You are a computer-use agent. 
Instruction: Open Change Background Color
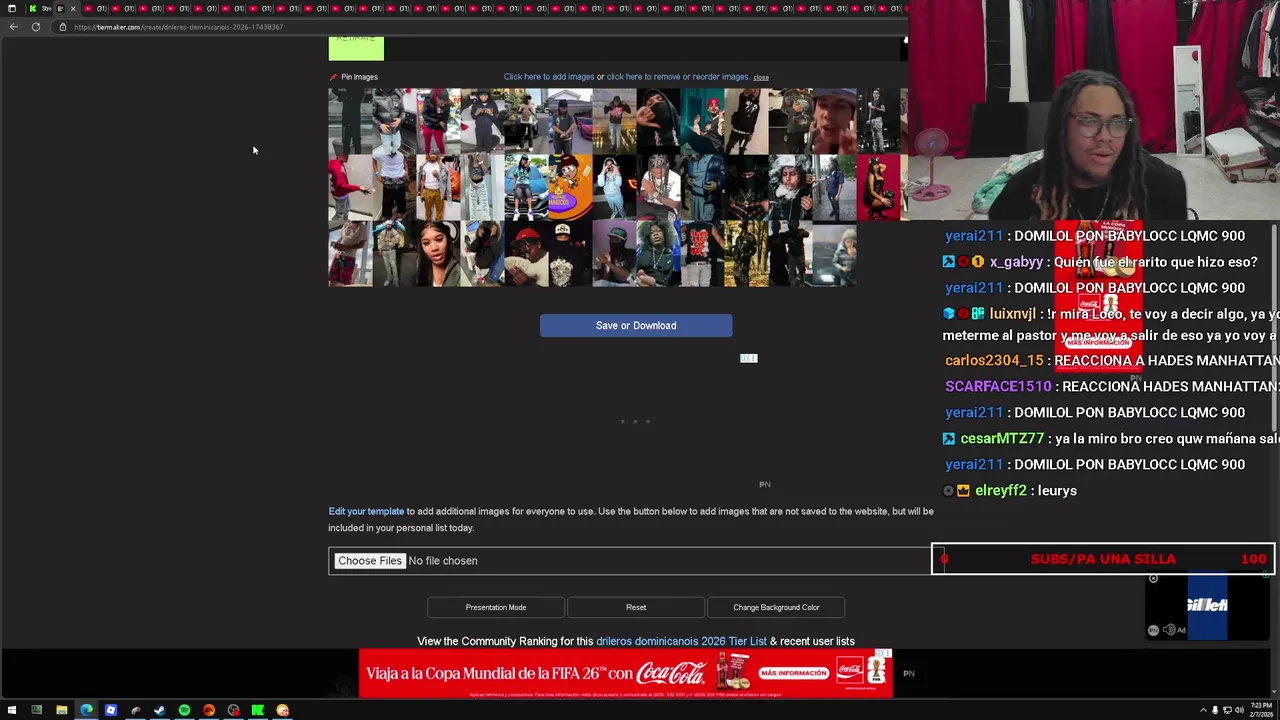[776, 607]
